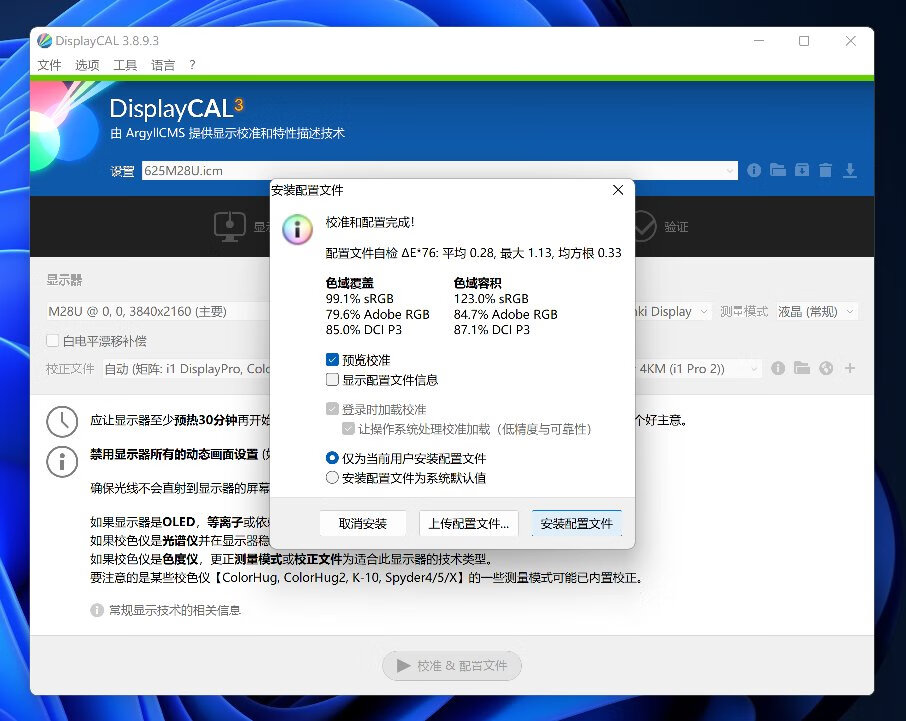This screenshot has height=721, width=906.
Task: Click the 取消安装 button
Action: (x=363, y=523)
